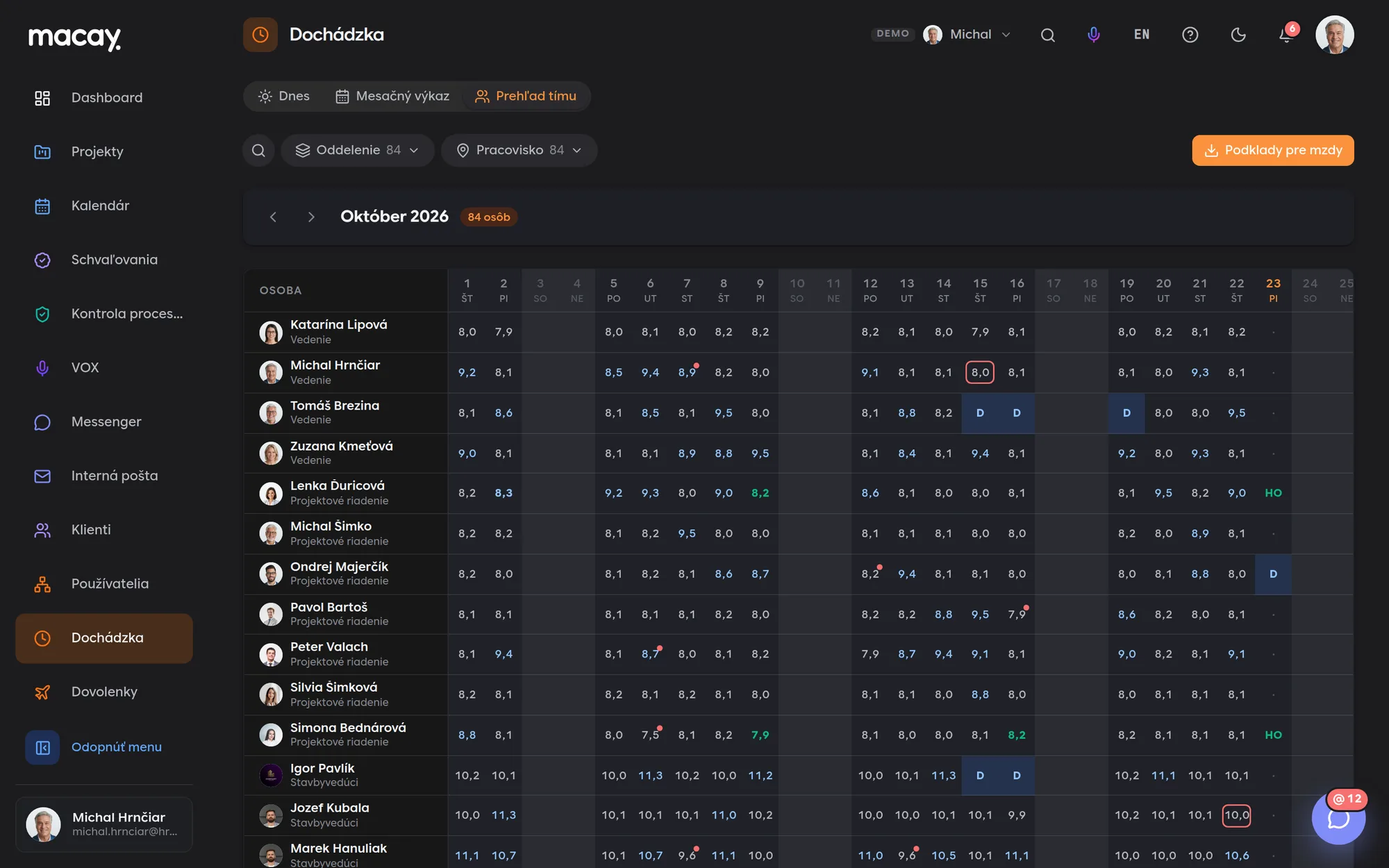
Task: Click search icon beside Oddelenie filter
Action: [258, 150]
